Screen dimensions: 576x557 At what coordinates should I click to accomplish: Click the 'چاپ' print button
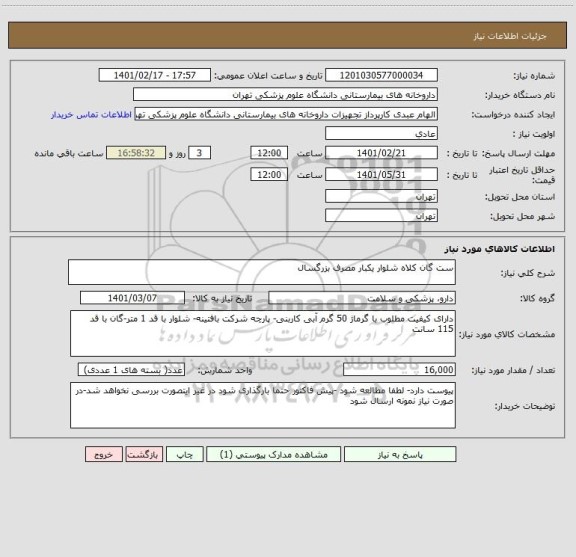pyautogui.click(x=184, y=454)
